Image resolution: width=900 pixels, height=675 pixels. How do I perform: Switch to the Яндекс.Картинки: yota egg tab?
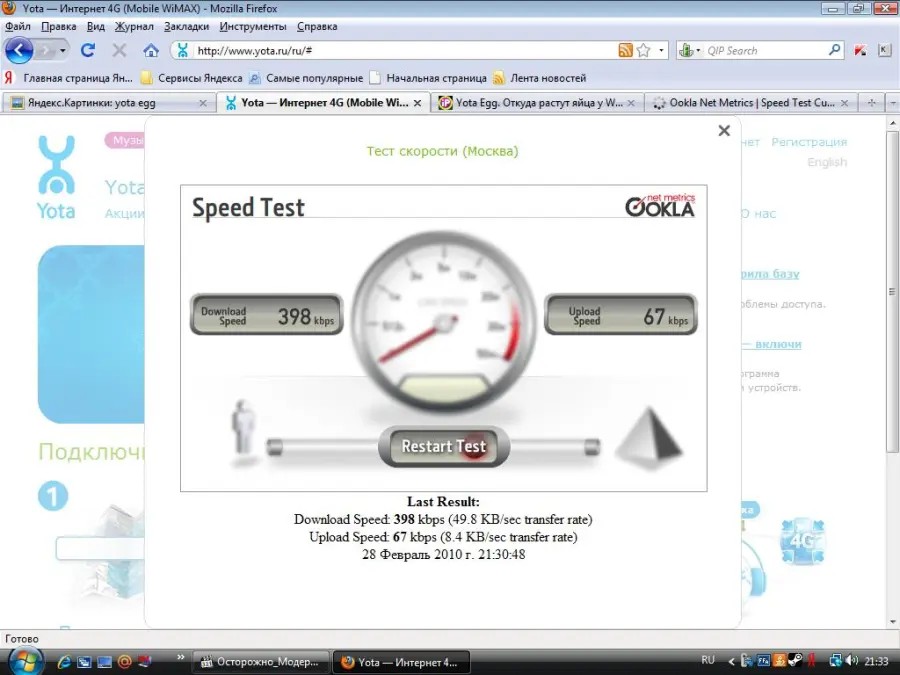(108, 103)
